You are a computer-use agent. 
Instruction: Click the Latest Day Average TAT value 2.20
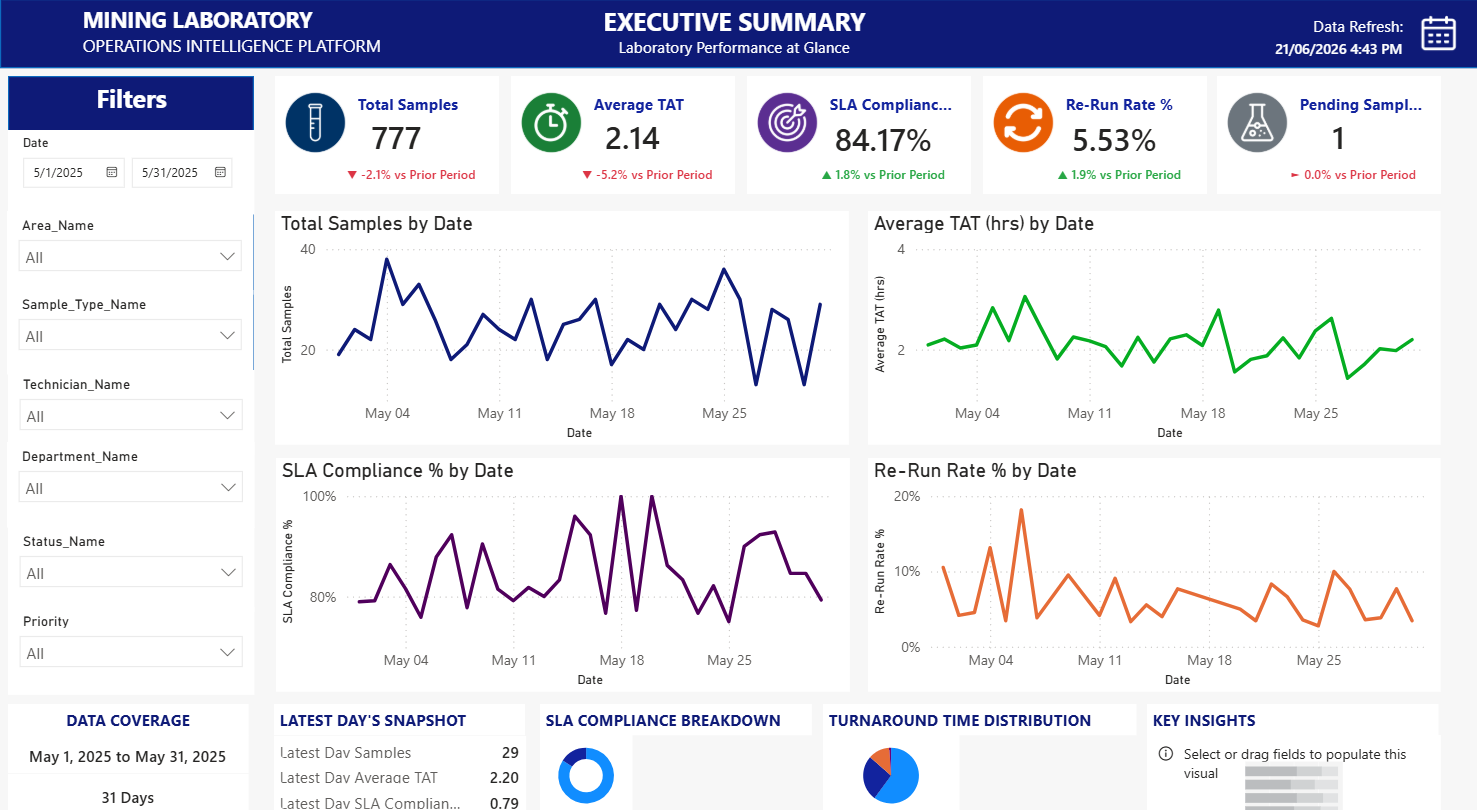pos(504,778)
